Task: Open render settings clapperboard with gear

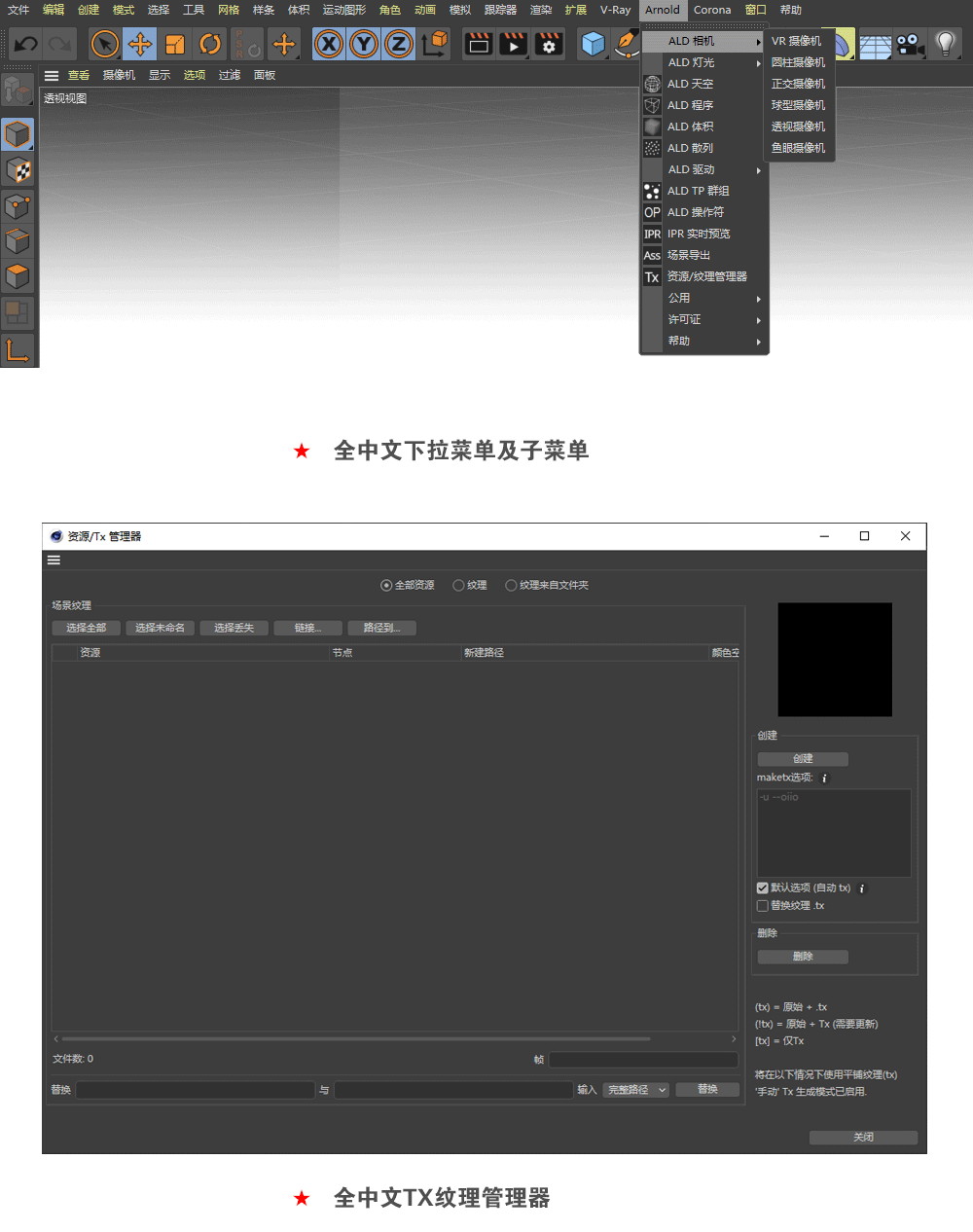Action: (549, 44)
